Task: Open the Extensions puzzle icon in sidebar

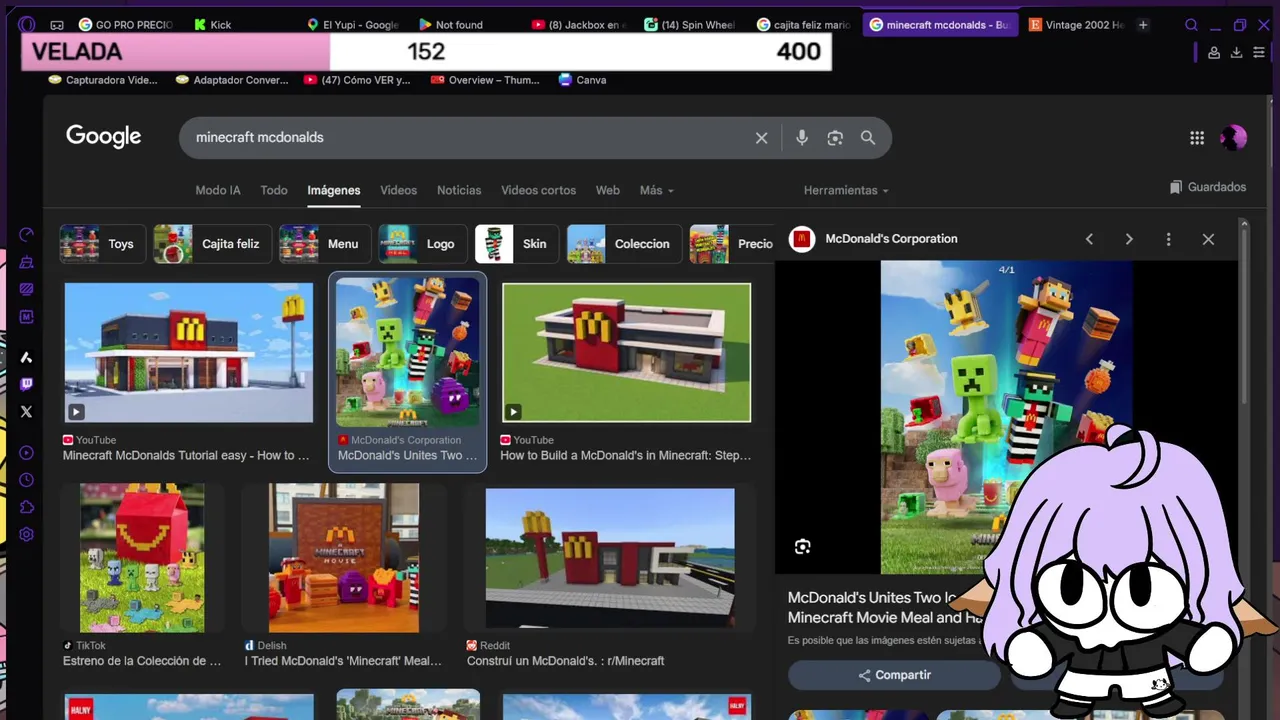Action: point(27,507)
